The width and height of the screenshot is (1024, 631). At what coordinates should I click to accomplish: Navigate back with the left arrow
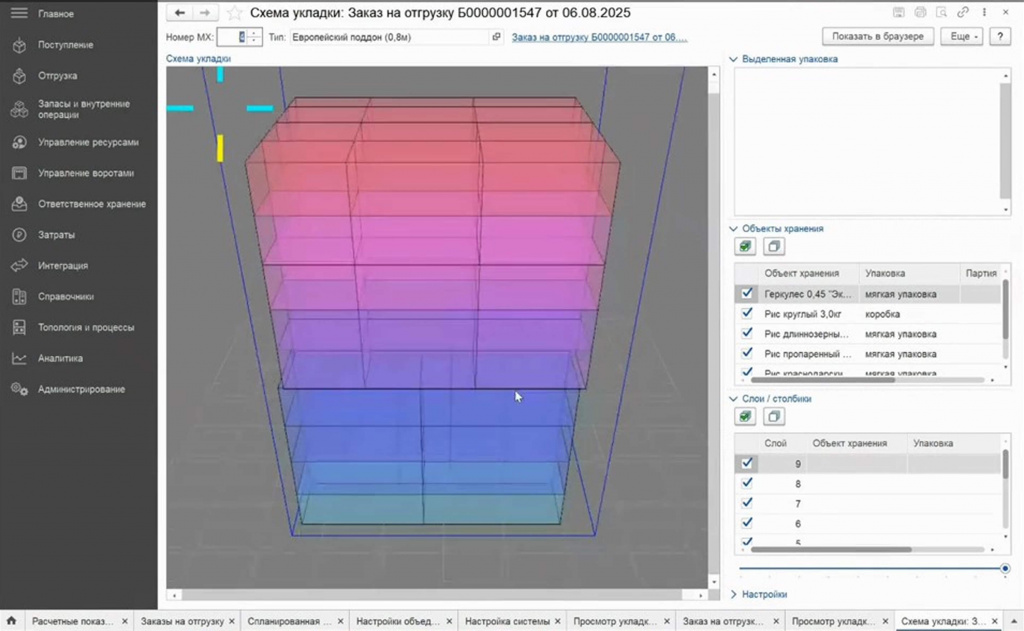click(x=180, y=12)
